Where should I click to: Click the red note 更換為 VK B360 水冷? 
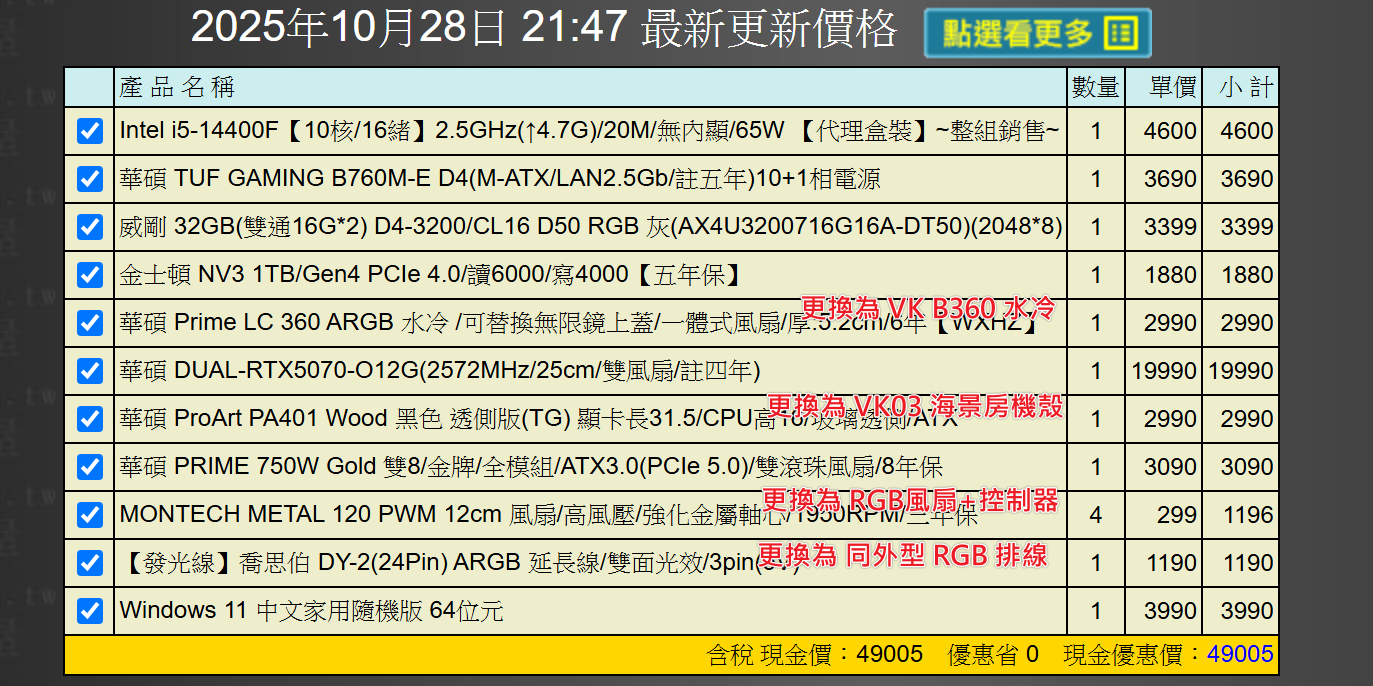928,307
